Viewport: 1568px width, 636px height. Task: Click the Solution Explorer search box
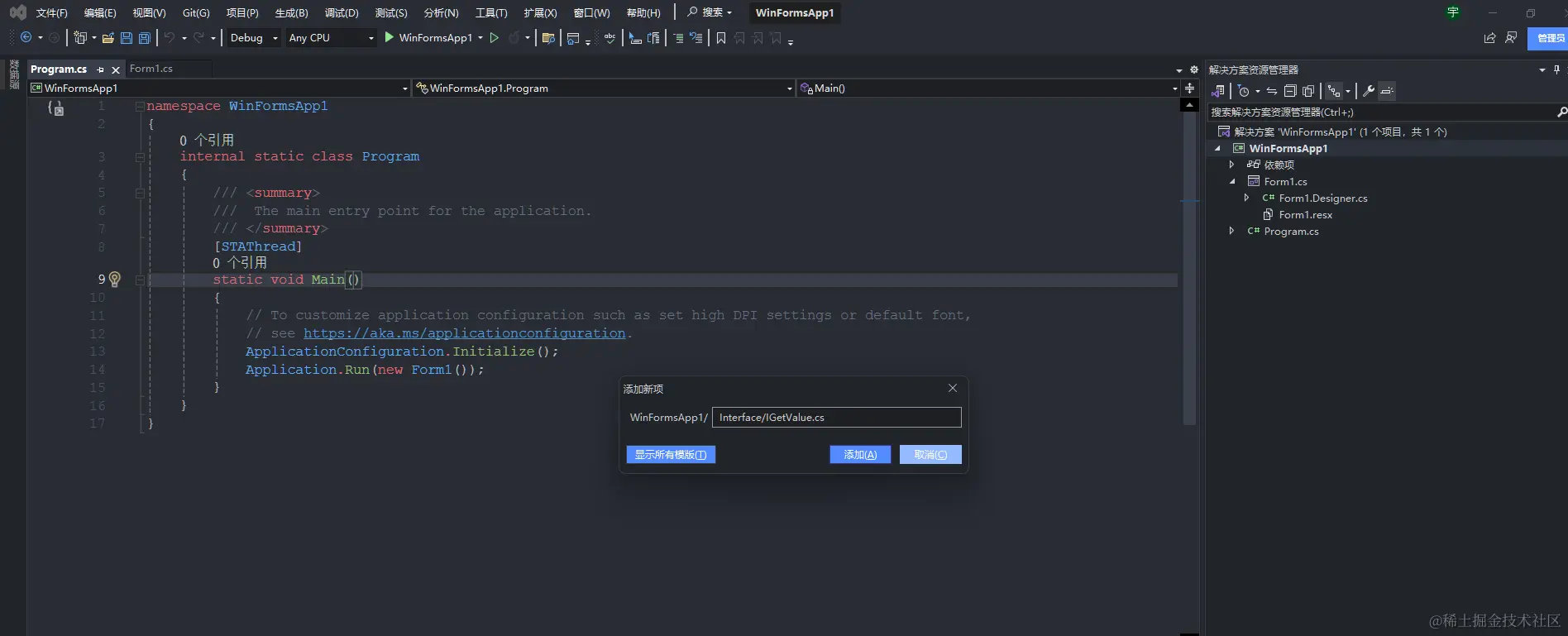click(x=1388, y=112)
